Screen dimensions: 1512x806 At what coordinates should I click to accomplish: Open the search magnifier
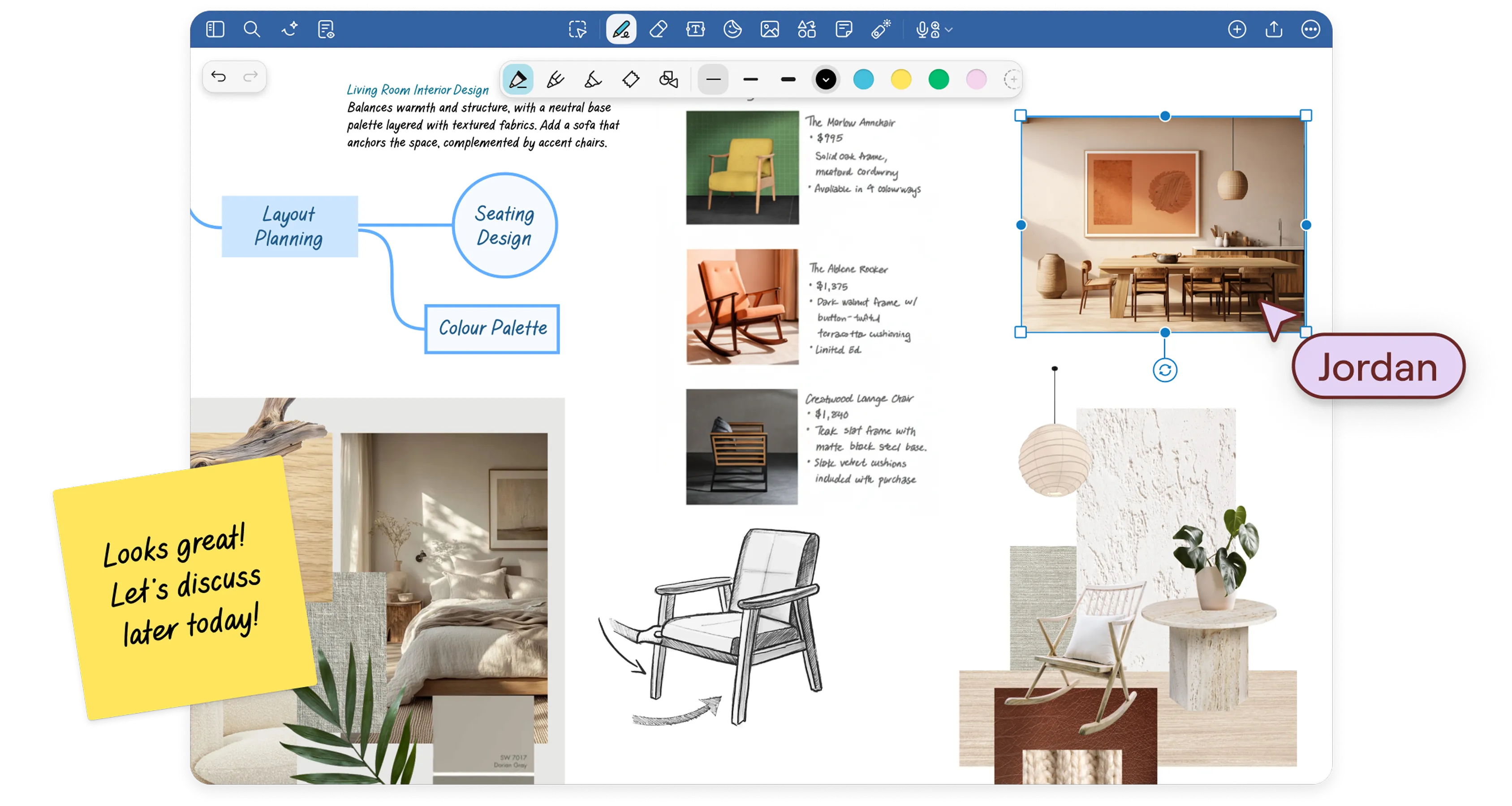point(252,30)
